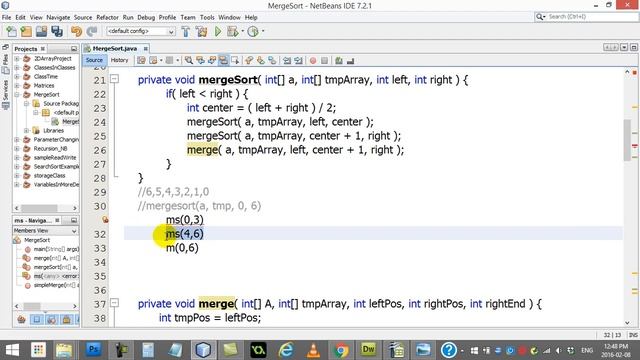Collapse the merge method code fold on line 37
Viewport: 640px width, 360px height.
click(115, 303)
